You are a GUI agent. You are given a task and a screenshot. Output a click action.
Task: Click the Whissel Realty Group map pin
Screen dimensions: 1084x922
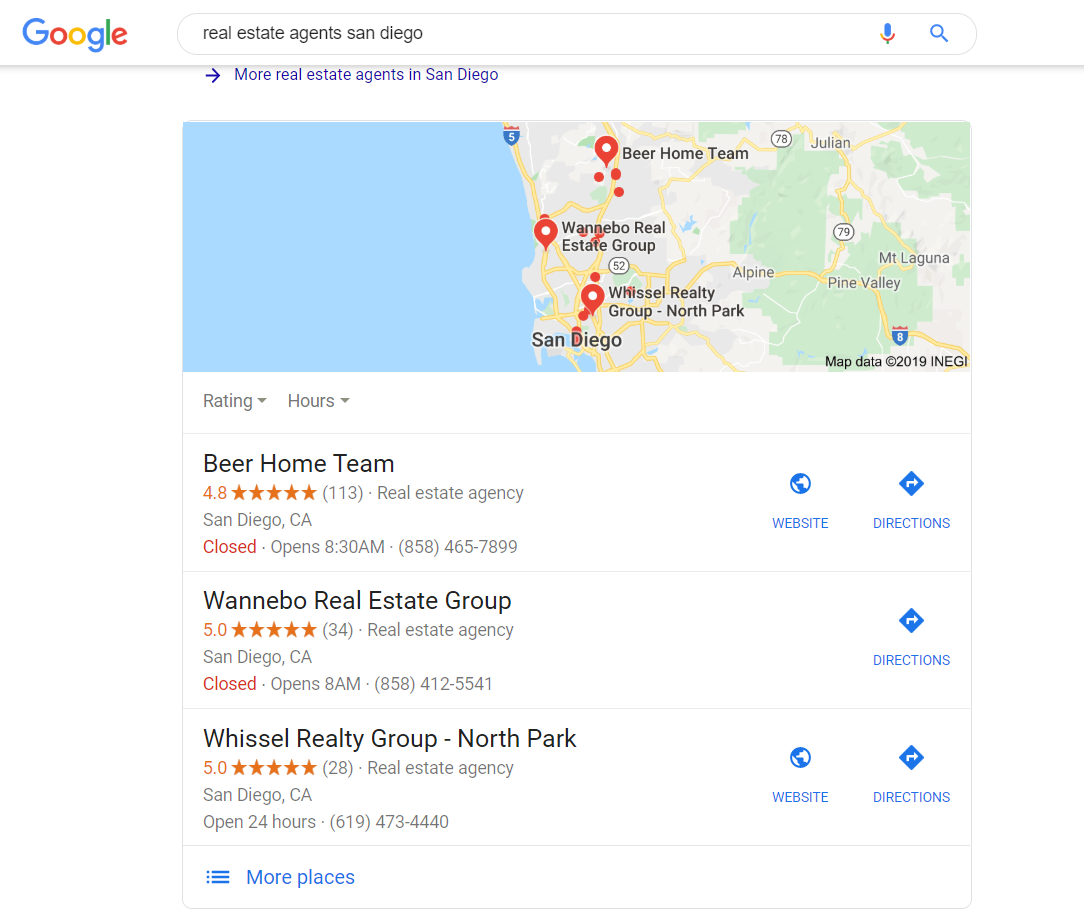click(592, 299)
